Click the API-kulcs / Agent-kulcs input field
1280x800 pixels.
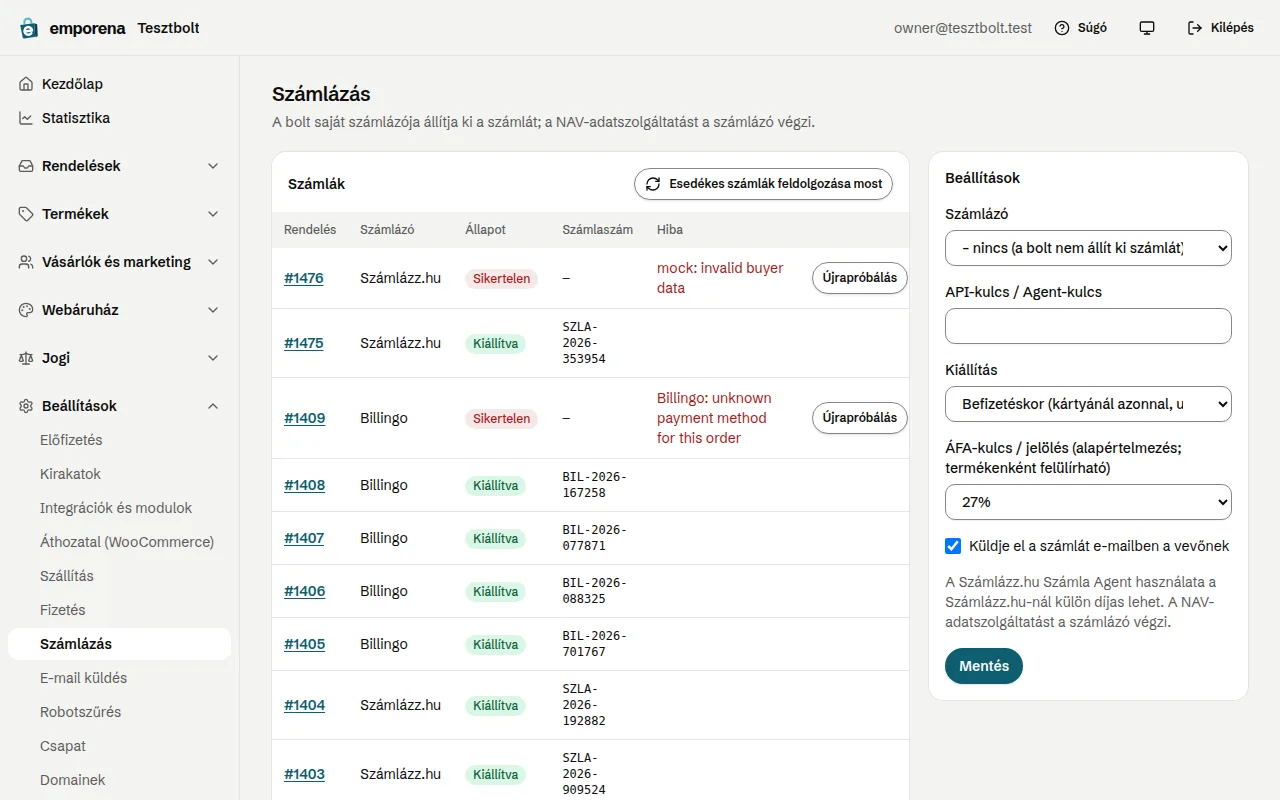click(1088, 326)
